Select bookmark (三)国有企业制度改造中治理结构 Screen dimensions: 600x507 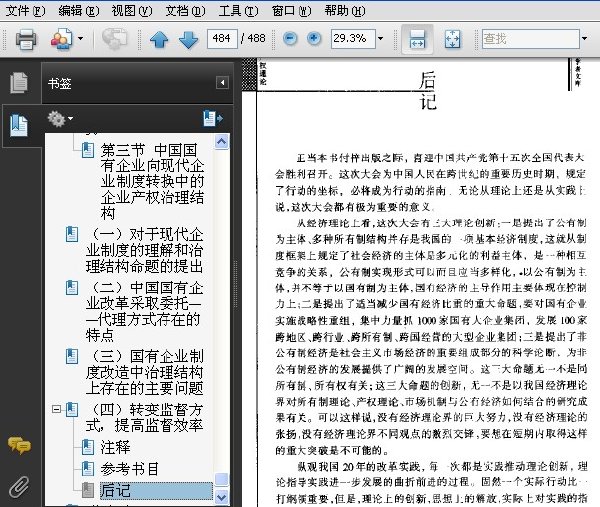click(x=145, y=372)
